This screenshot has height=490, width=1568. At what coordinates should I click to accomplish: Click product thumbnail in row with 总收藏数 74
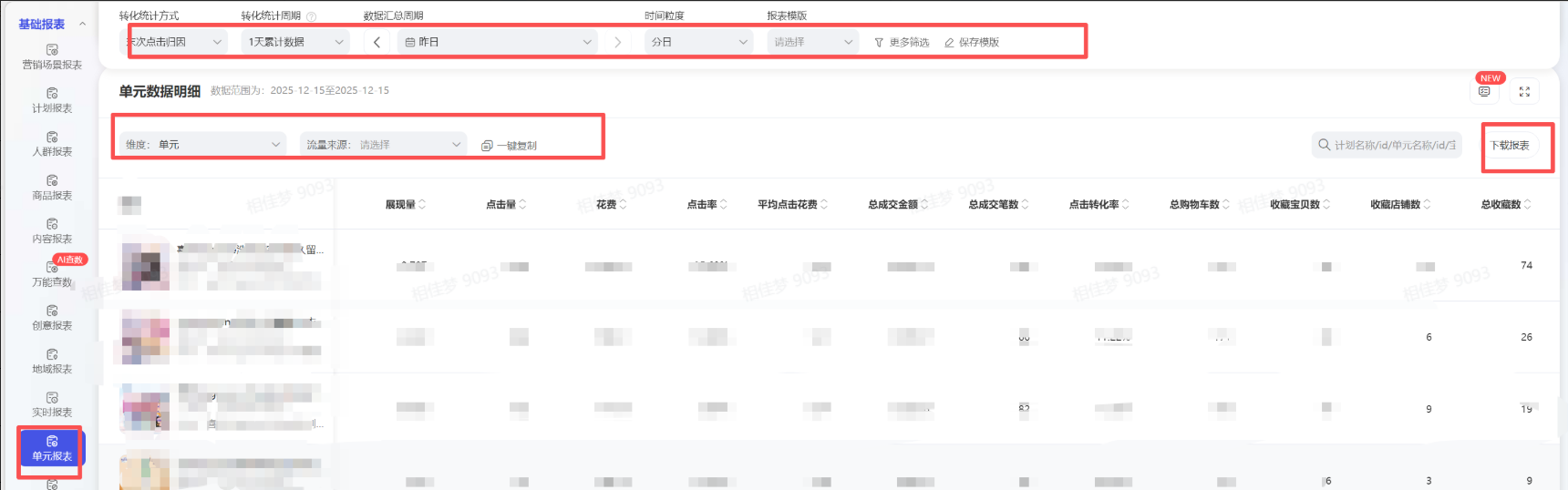tap(146, 266)
